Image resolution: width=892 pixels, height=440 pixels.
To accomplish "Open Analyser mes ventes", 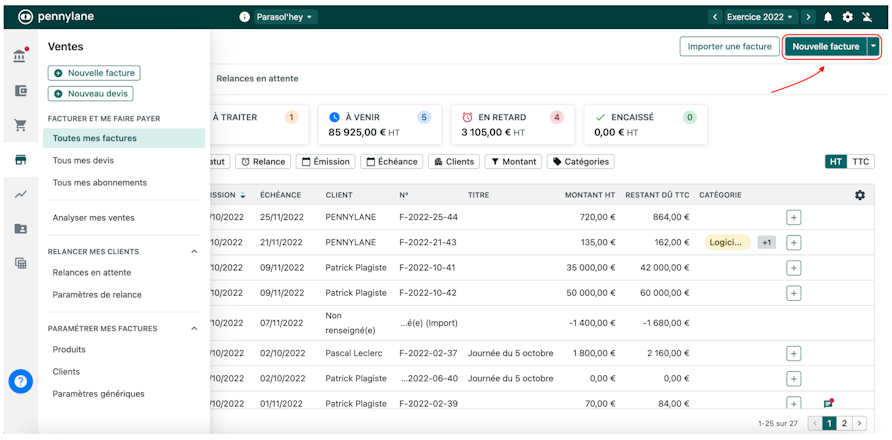I will [x=93, y=217].
